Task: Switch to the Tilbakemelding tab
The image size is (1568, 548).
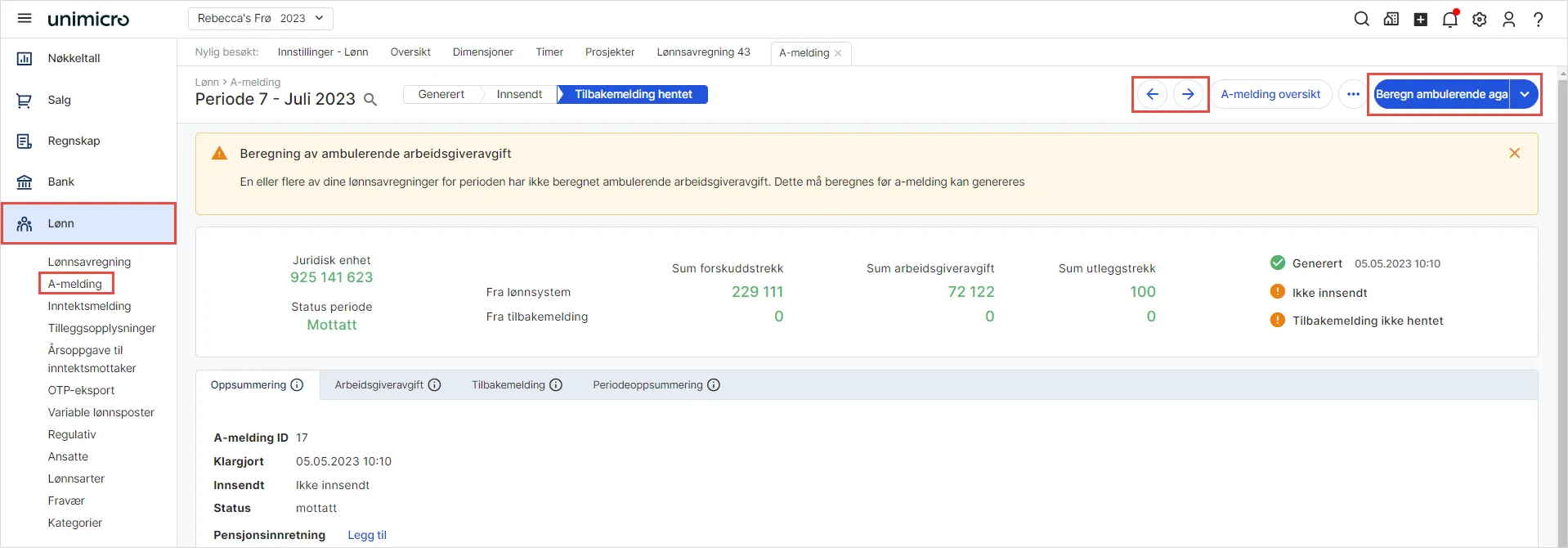Action: tap(517, 385)
